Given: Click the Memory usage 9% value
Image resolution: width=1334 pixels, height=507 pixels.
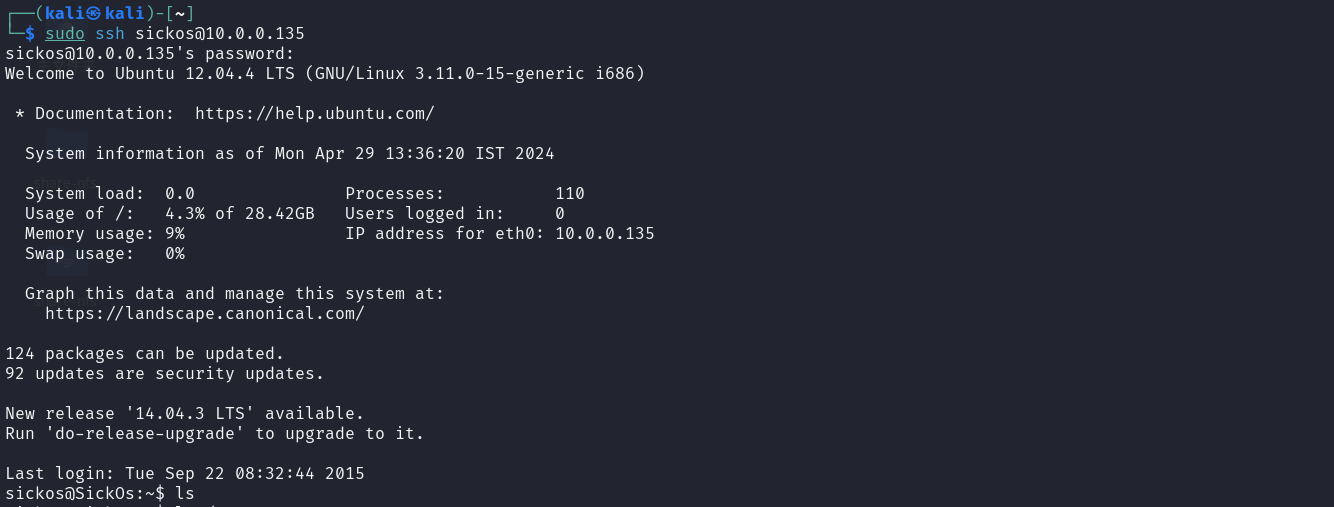Looking at the screenshot, I should point(175,233).
